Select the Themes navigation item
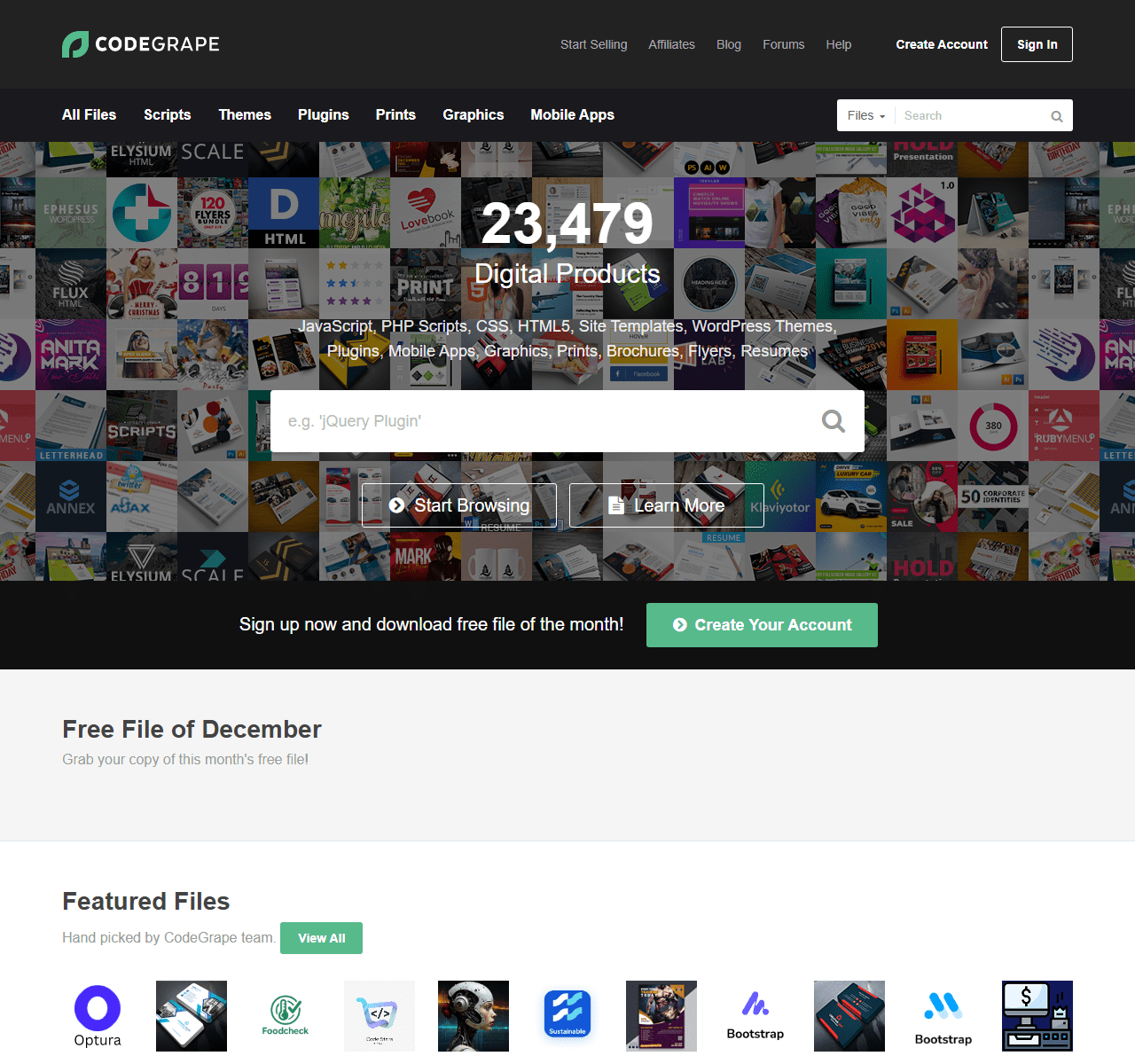This screenshot has width=1135, height=1064. tap(245, 115)
